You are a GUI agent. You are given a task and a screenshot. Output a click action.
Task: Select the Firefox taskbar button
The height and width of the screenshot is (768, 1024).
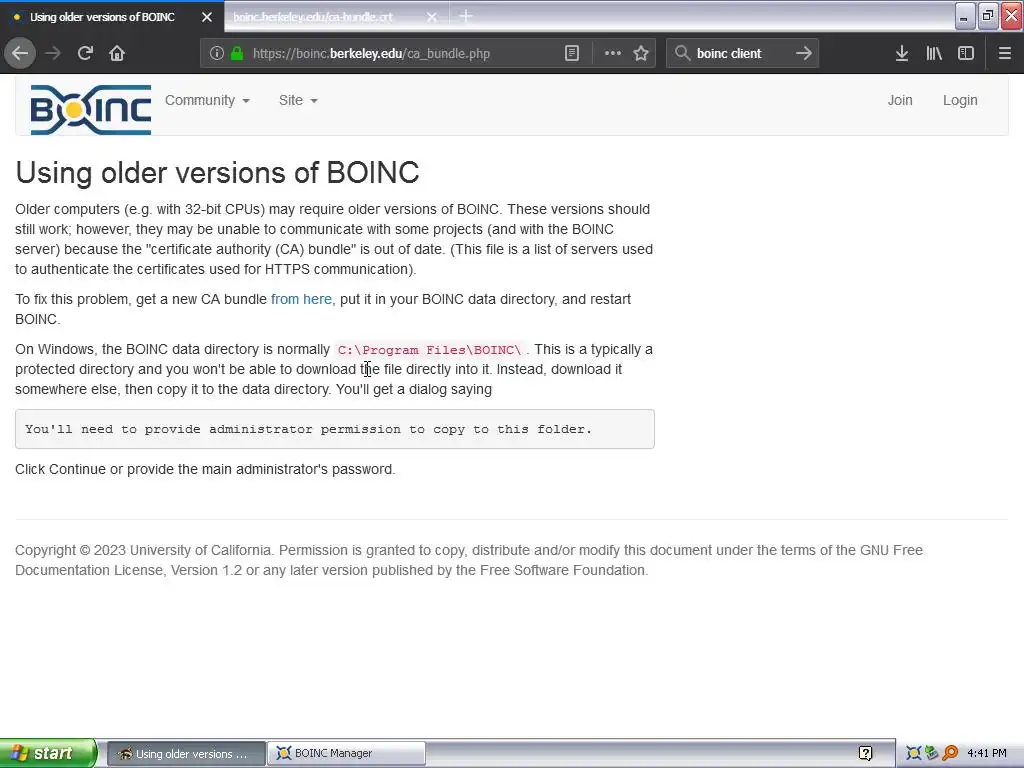pos(186,753)
